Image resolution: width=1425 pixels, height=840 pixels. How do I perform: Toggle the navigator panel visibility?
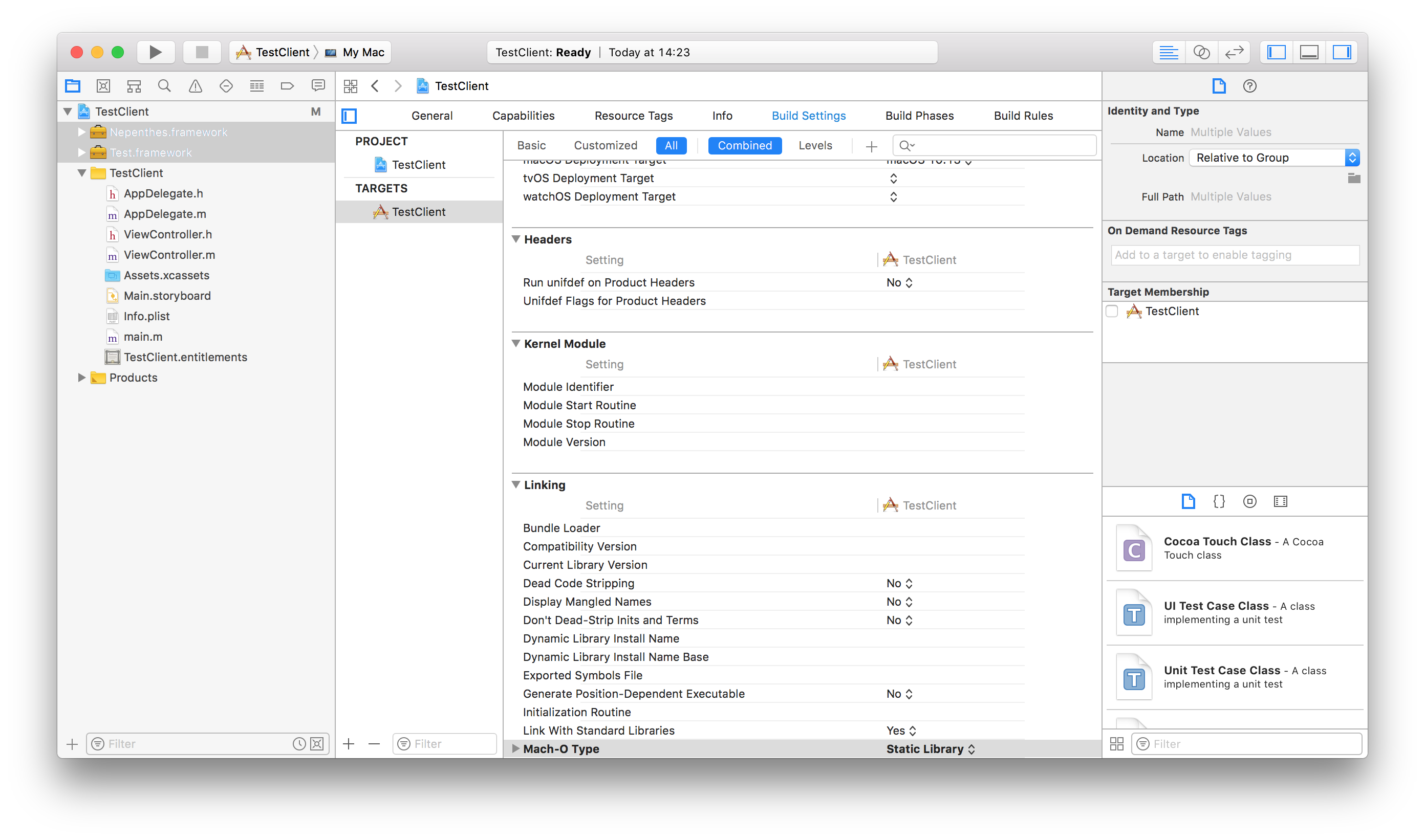click(x=1277, y=52)
